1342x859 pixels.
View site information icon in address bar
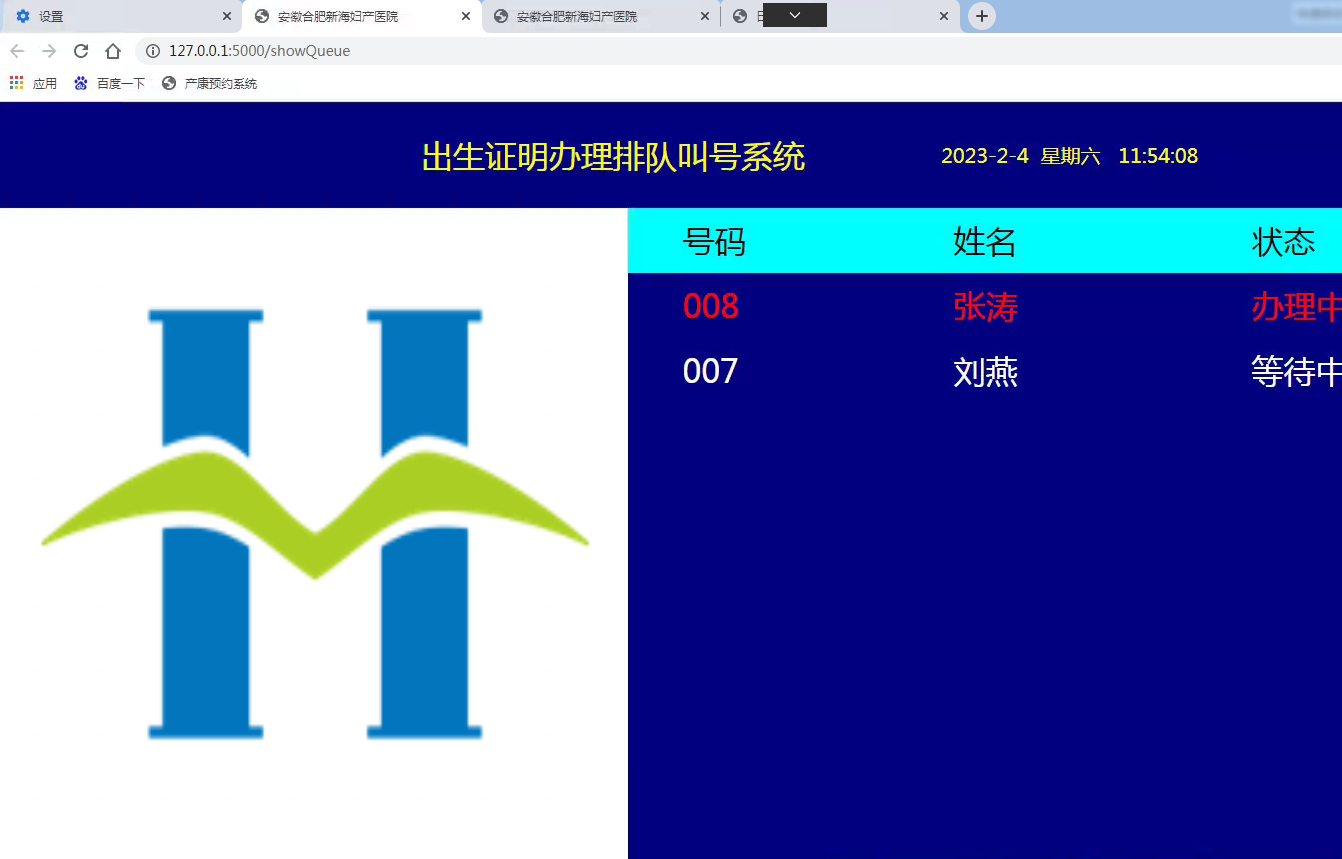pyautogui.click(x=153, y=51)
